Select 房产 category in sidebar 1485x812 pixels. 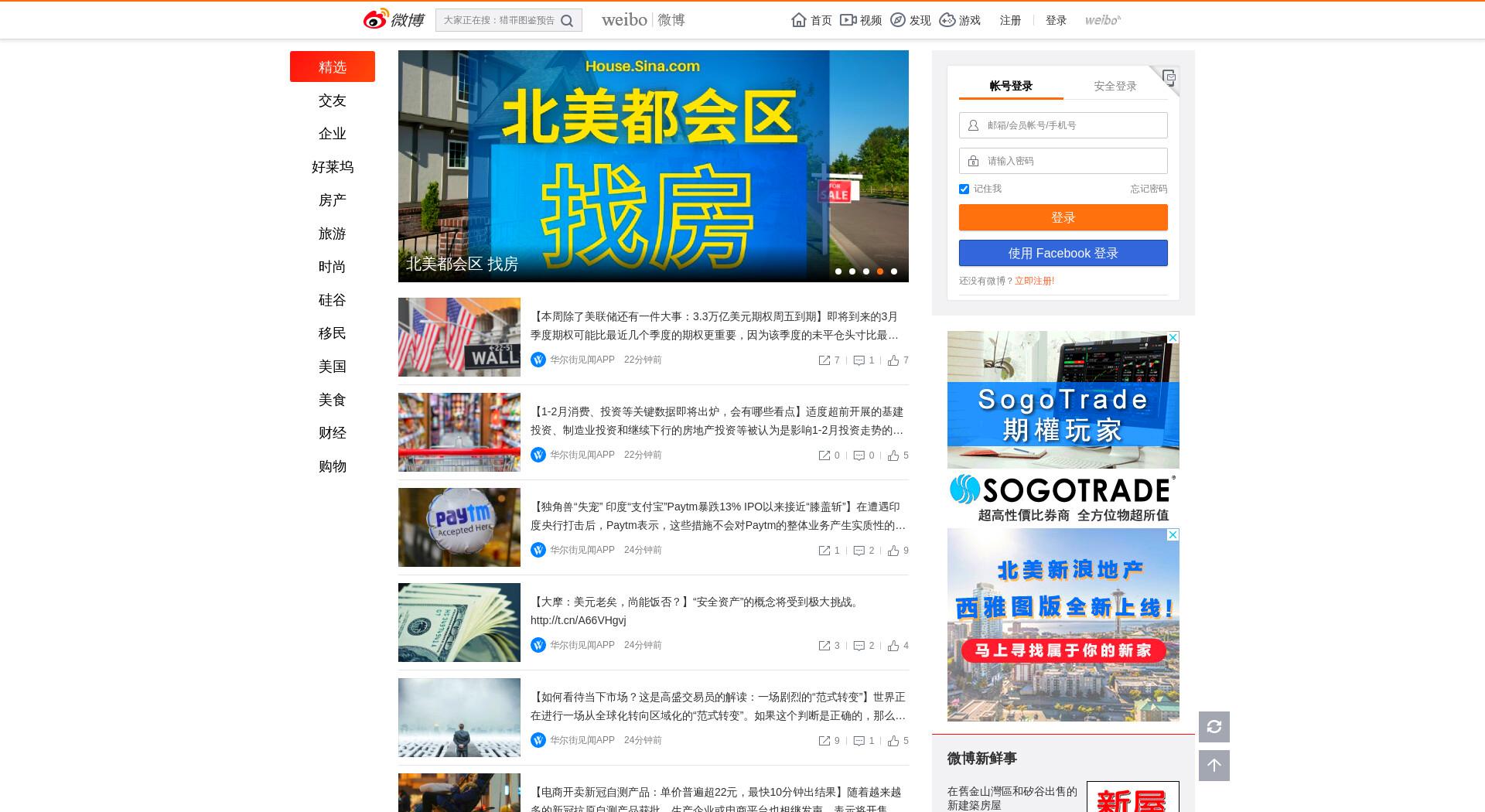(333, 200)
